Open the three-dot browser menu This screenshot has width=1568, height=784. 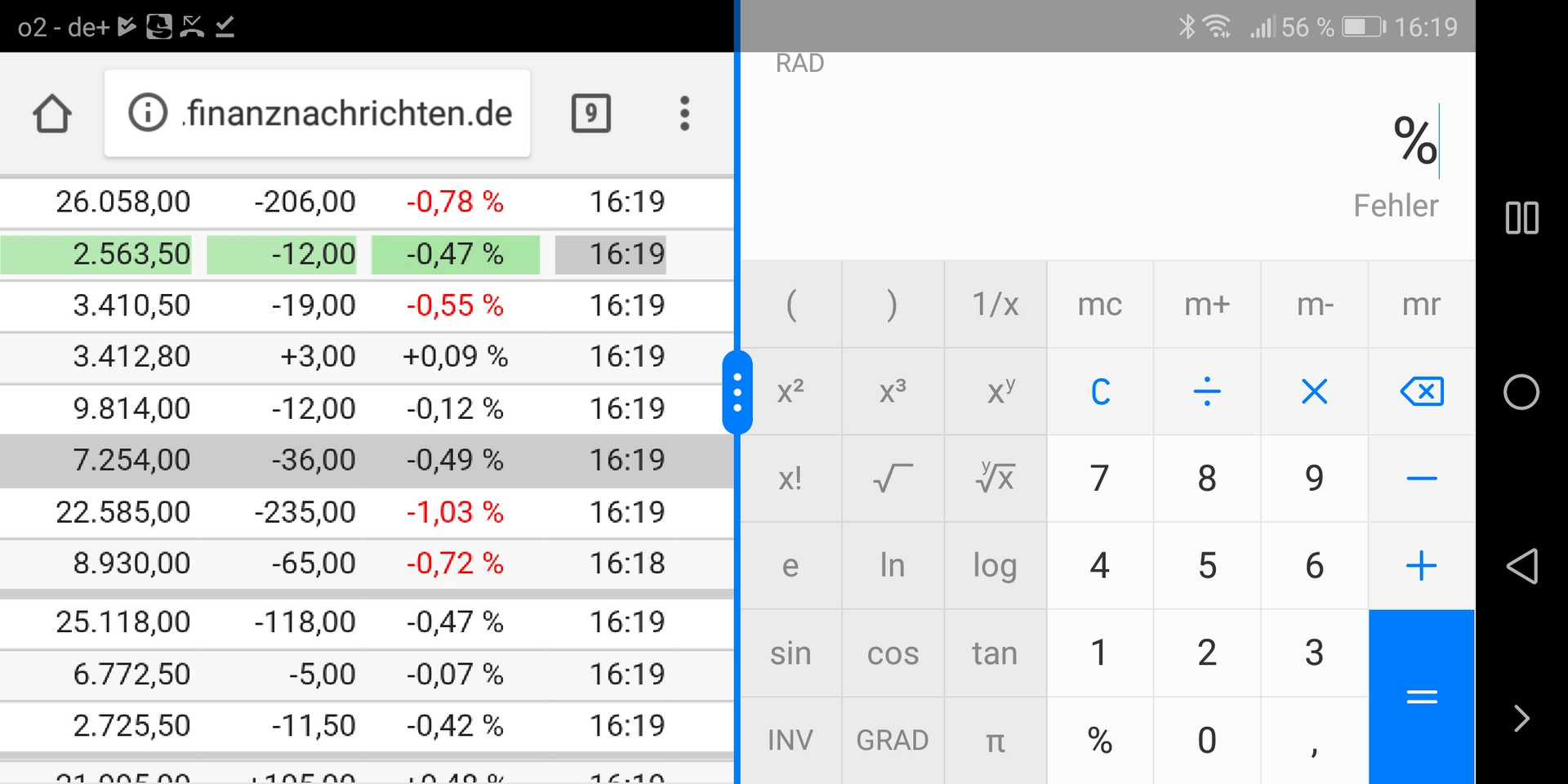[684, 114]
